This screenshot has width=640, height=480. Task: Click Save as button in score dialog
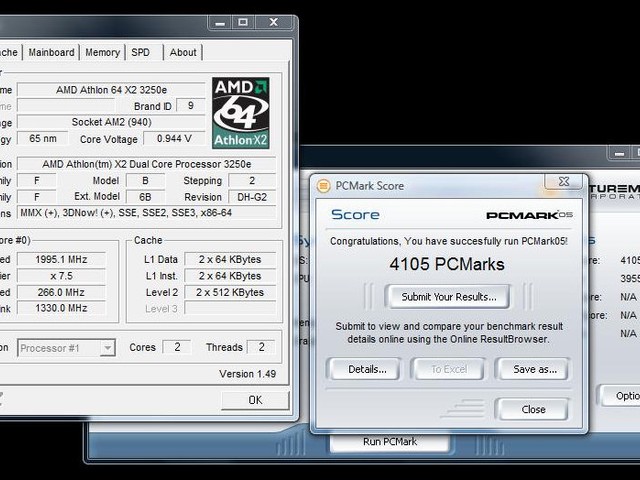(533, 369)
